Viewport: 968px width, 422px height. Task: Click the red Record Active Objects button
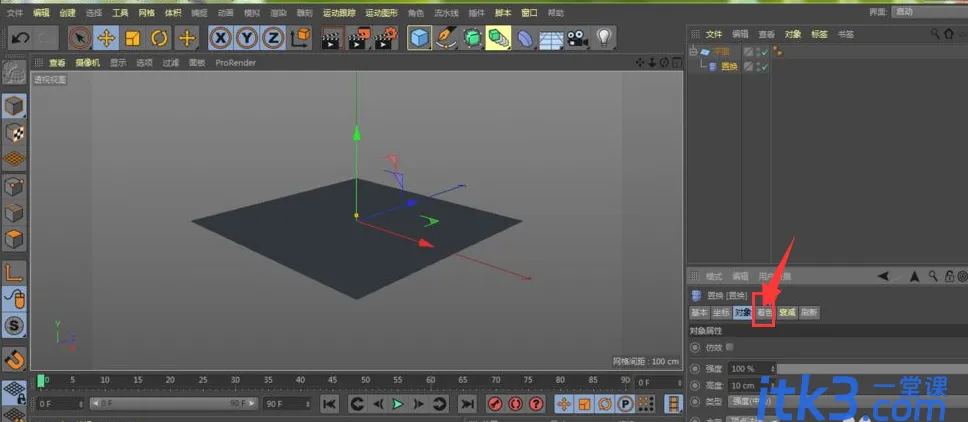494,404
